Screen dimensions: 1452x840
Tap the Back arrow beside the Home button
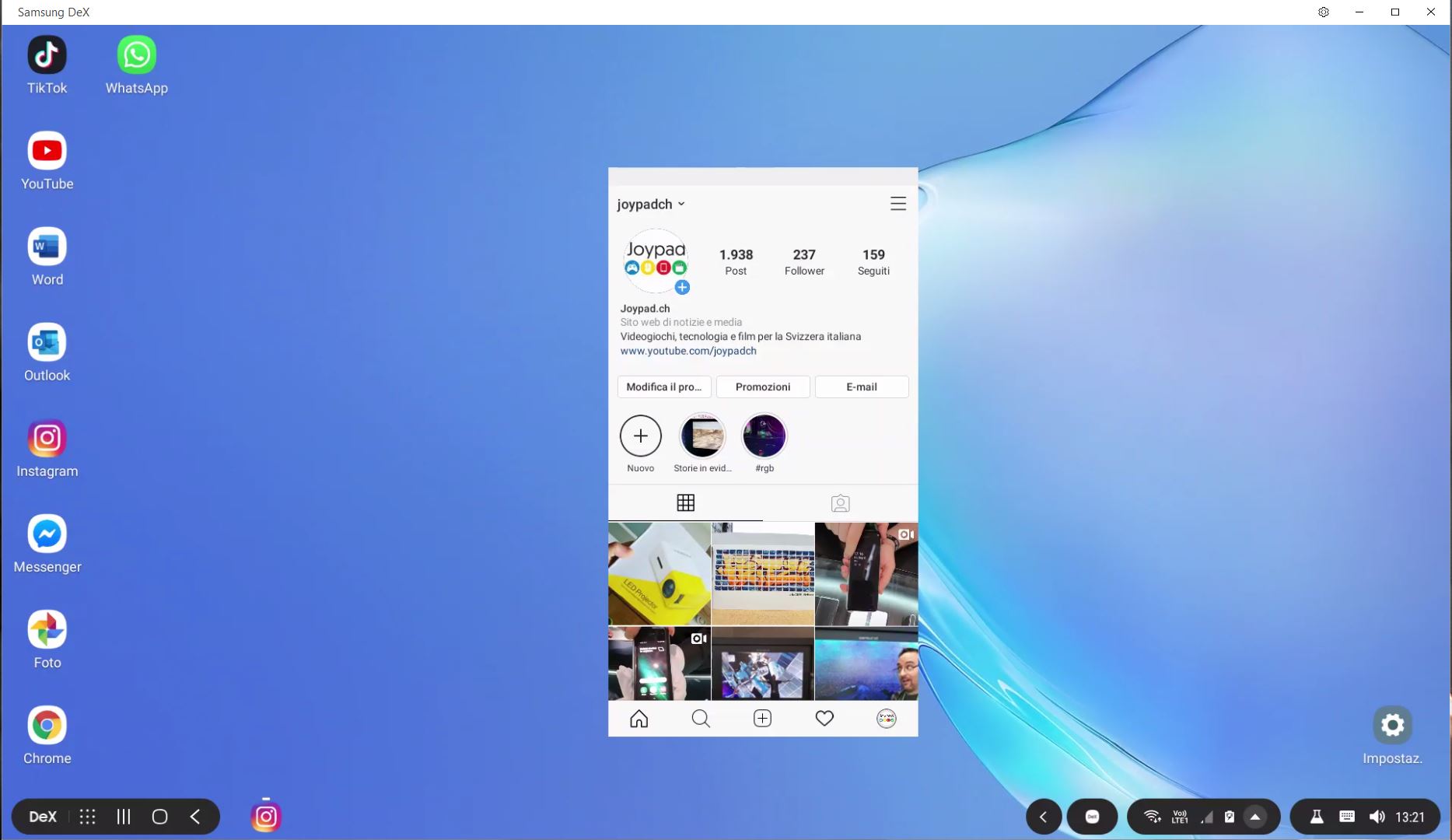pyautogui.click(x=195, y=817)
